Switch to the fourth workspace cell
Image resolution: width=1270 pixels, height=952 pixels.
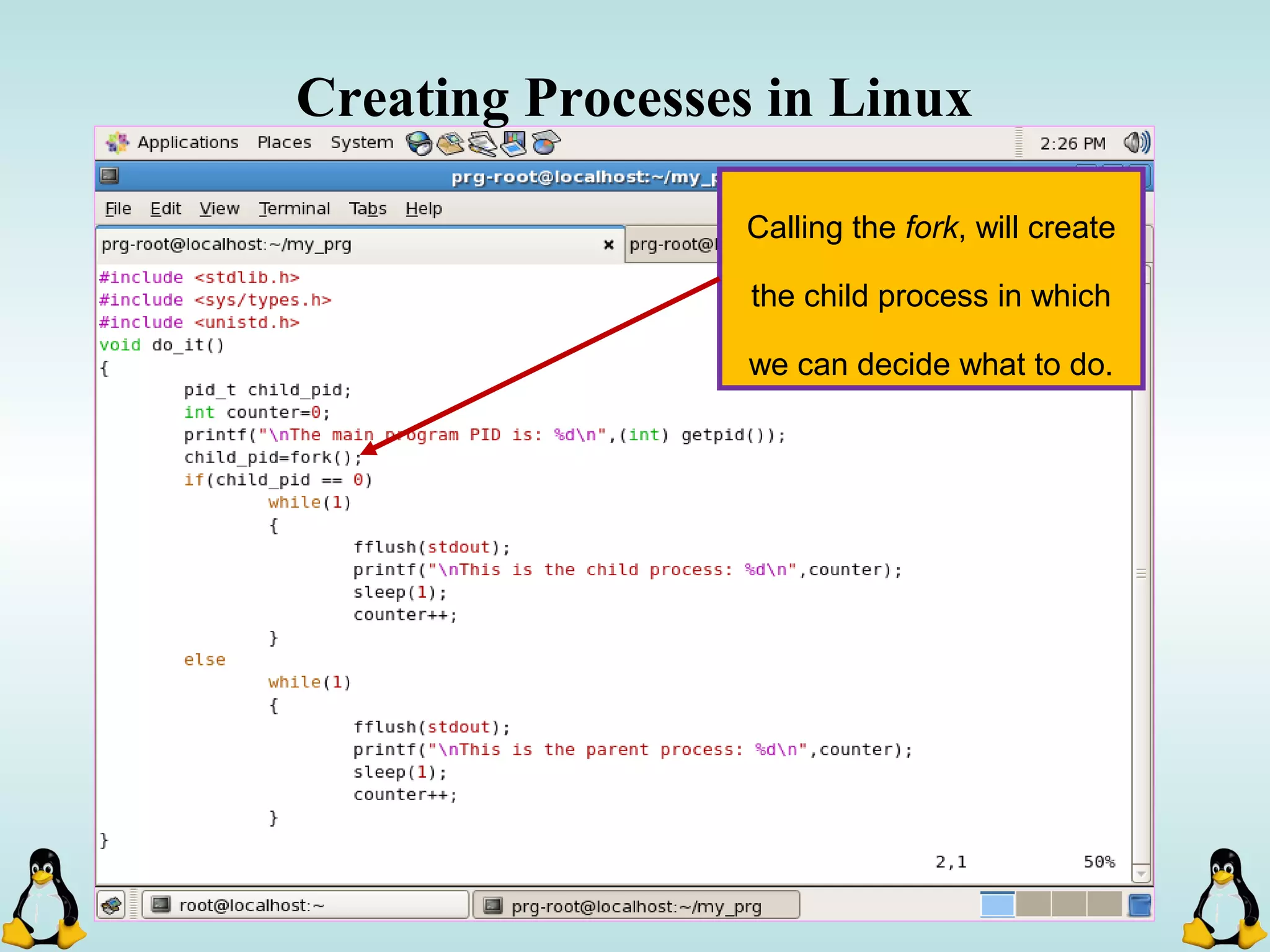pyautogui.click(x=1104, y=905)
